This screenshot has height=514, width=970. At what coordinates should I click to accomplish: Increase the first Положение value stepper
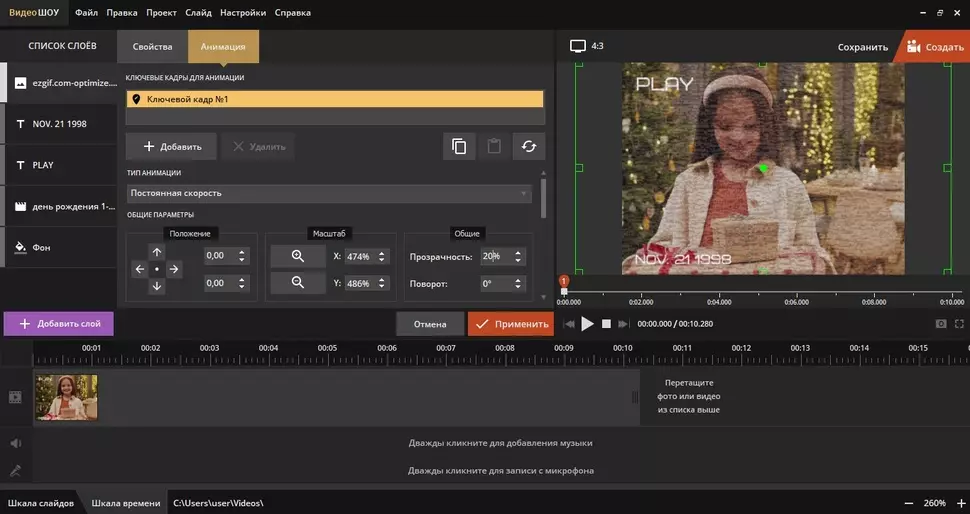242,252
